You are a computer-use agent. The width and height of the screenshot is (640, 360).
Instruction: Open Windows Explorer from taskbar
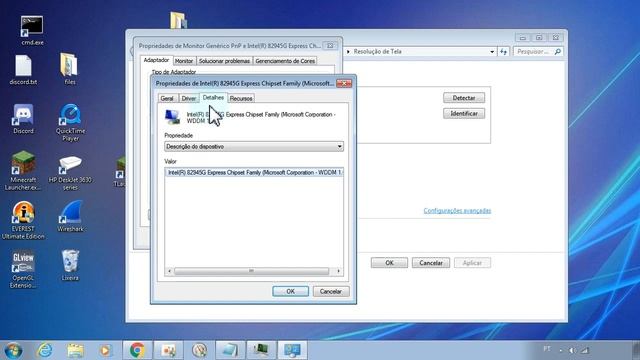(x=75, y=350)
